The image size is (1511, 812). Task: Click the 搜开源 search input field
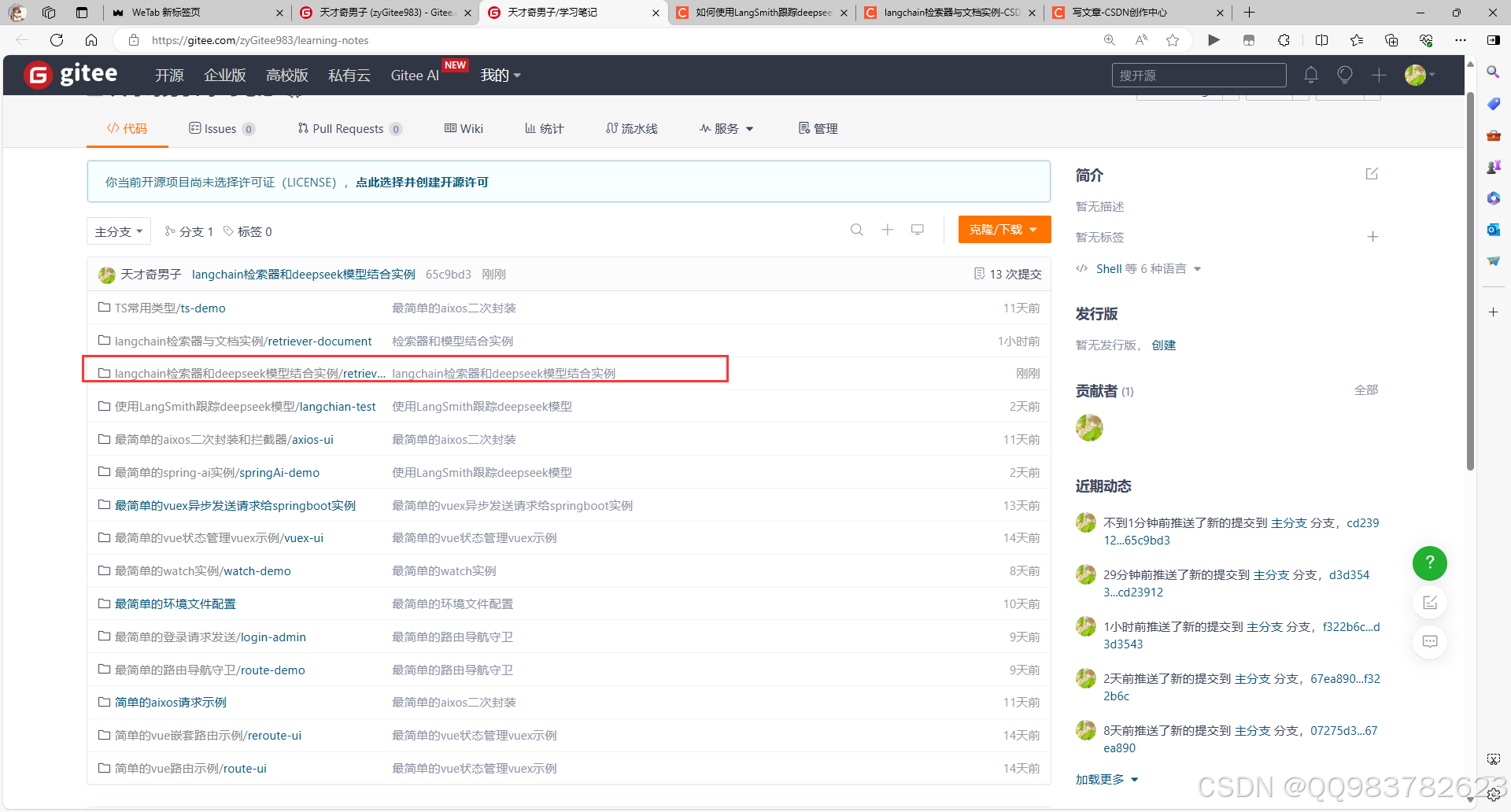[1199, 75]
